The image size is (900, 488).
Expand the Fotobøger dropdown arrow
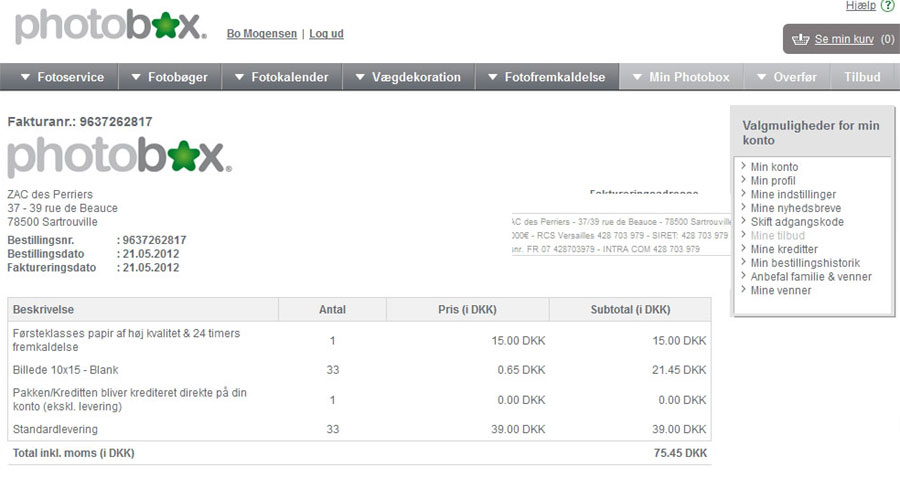pos(136,77)
